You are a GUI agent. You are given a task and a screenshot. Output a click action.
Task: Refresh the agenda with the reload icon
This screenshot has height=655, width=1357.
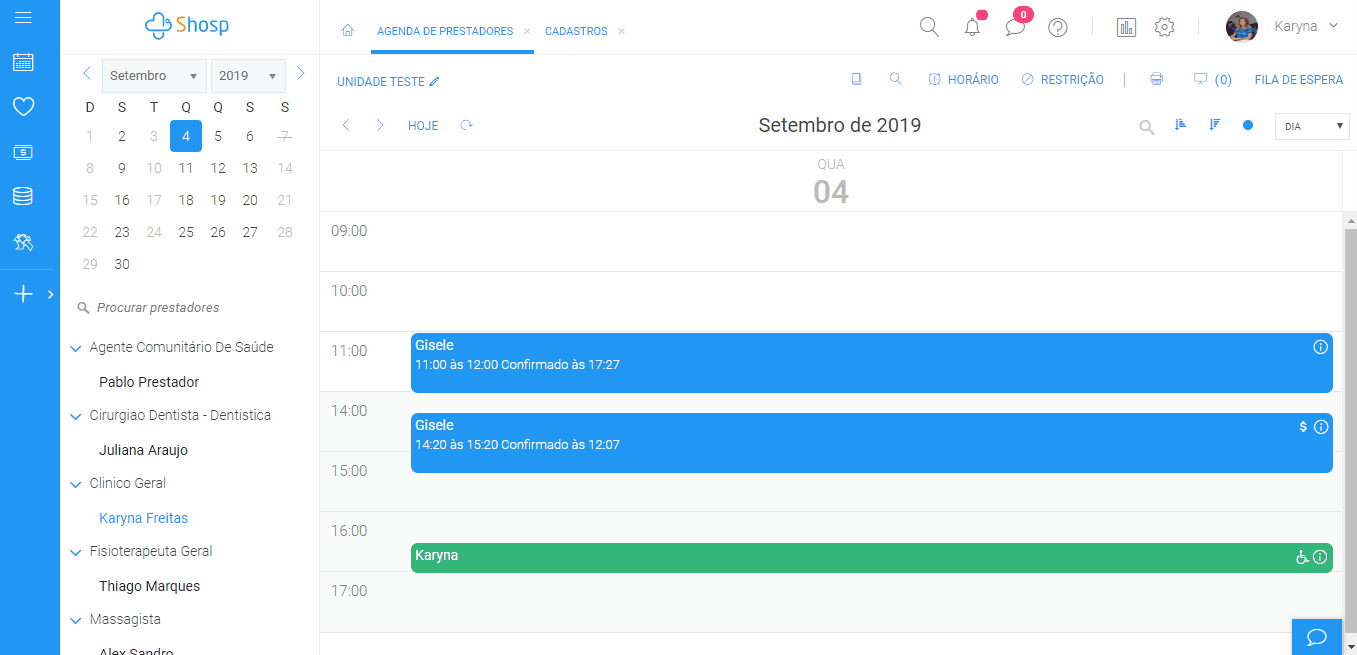[466, 125]
